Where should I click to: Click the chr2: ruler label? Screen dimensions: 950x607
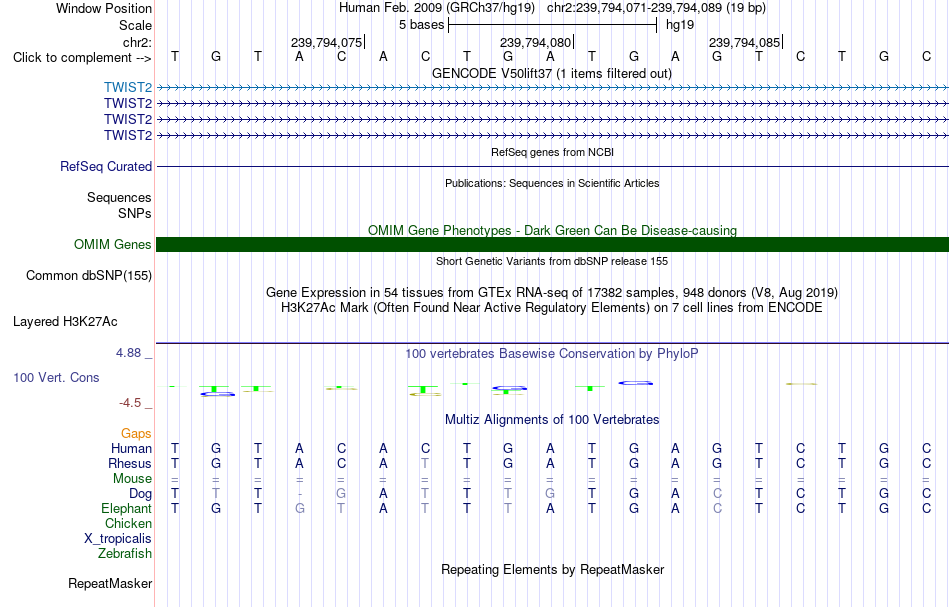[137, 42]
